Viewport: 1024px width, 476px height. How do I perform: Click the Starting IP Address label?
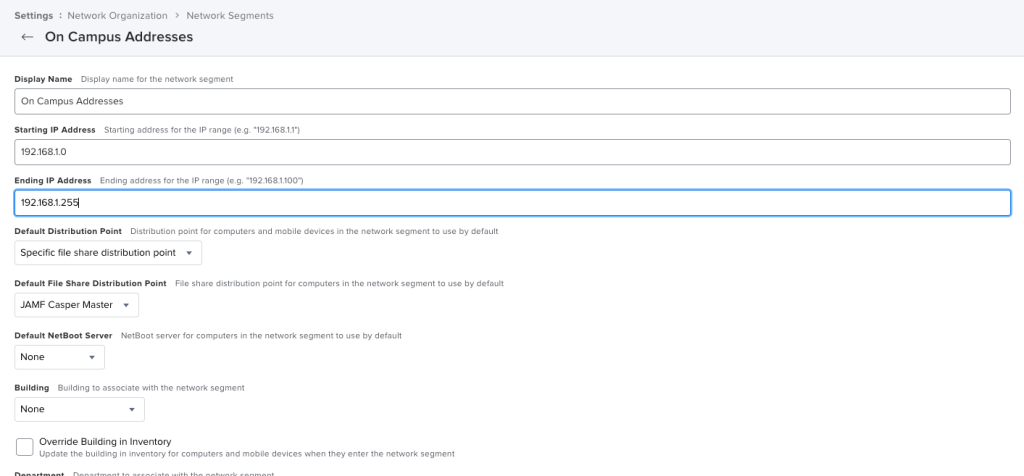click(x=55, y=130)
